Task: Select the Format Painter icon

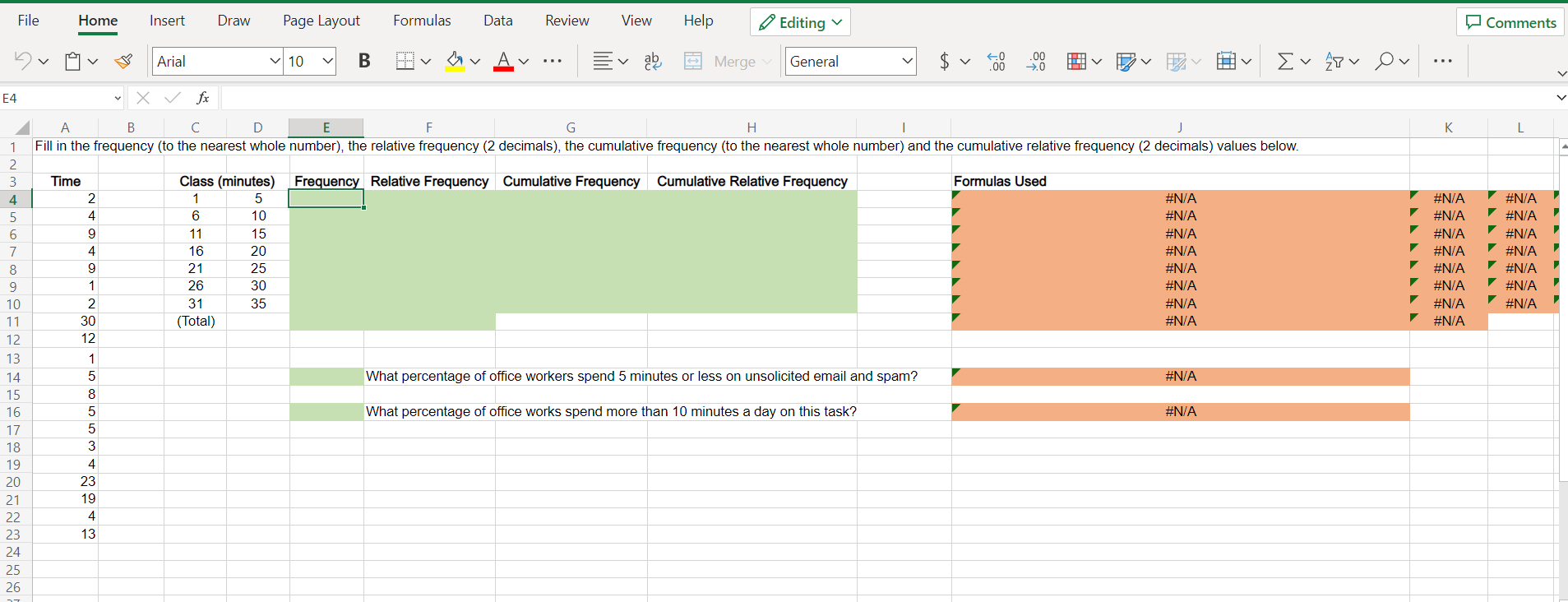Action: coord(123,61)
